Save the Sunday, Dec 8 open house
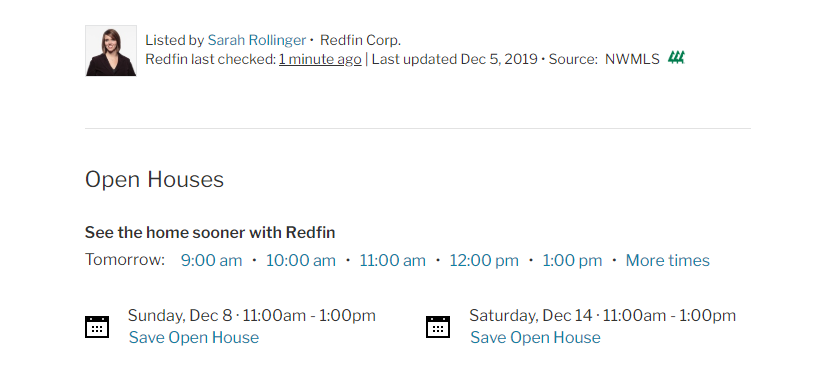 pos(194,337)
